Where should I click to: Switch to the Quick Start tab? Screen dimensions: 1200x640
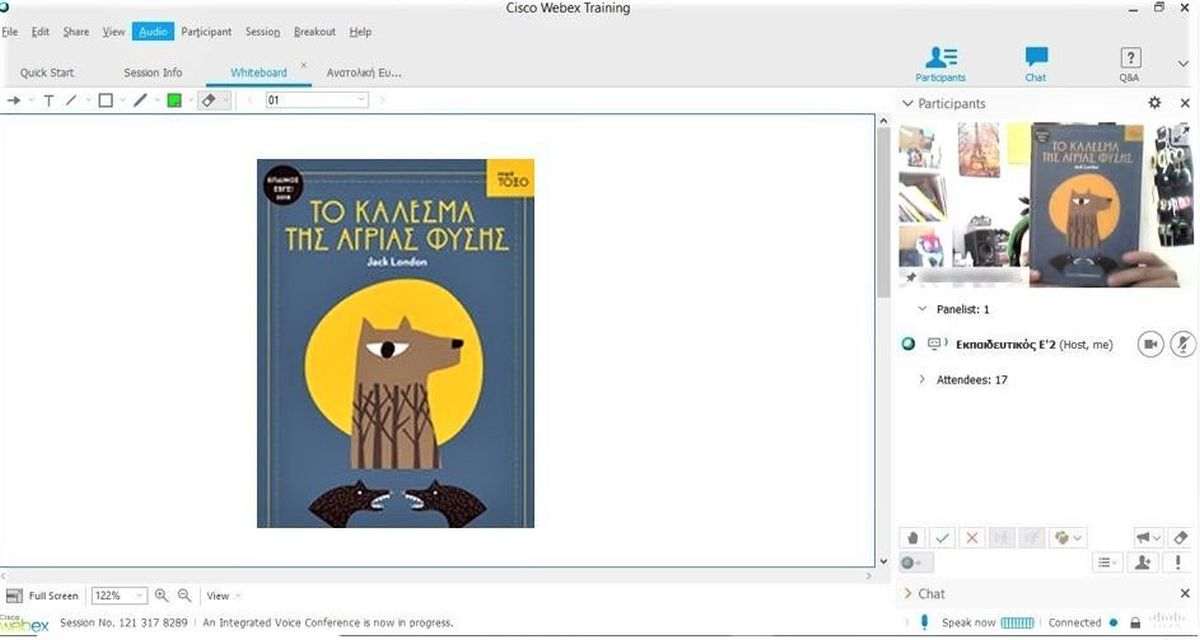click(47, 73)
